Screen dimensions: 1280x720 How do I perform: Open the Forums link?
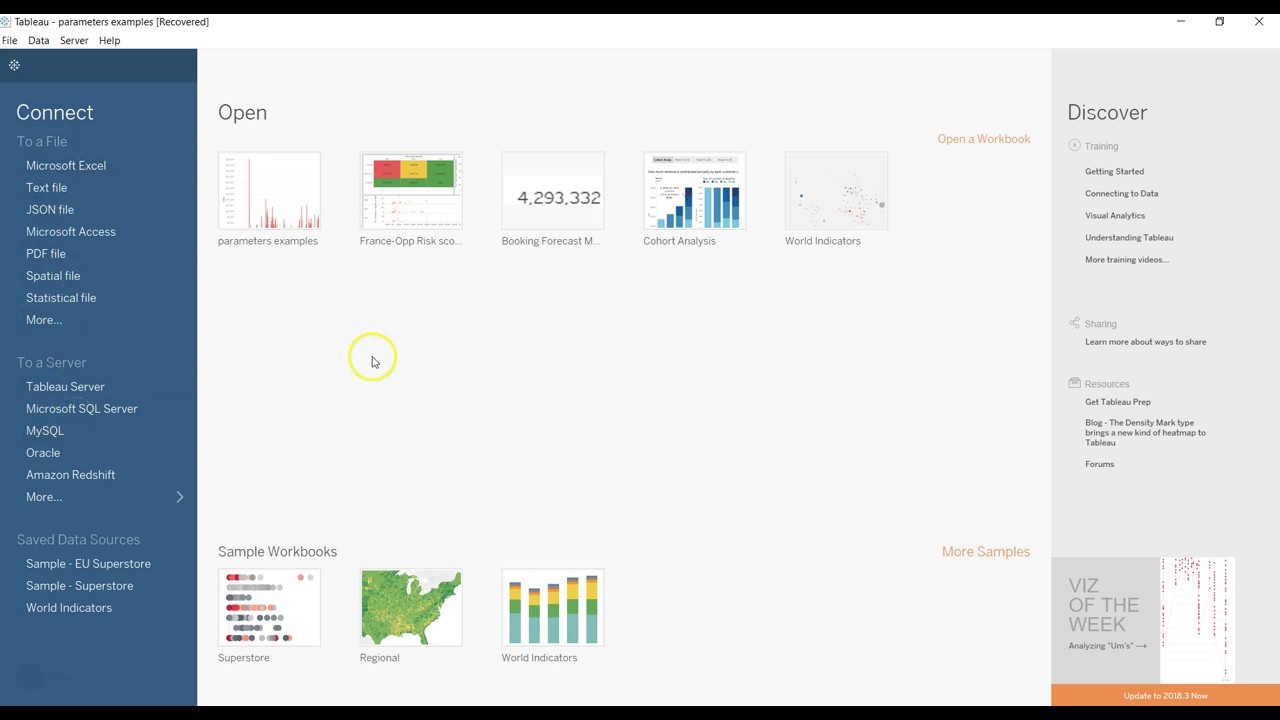pyautogui.click(x=1099, y=464)
